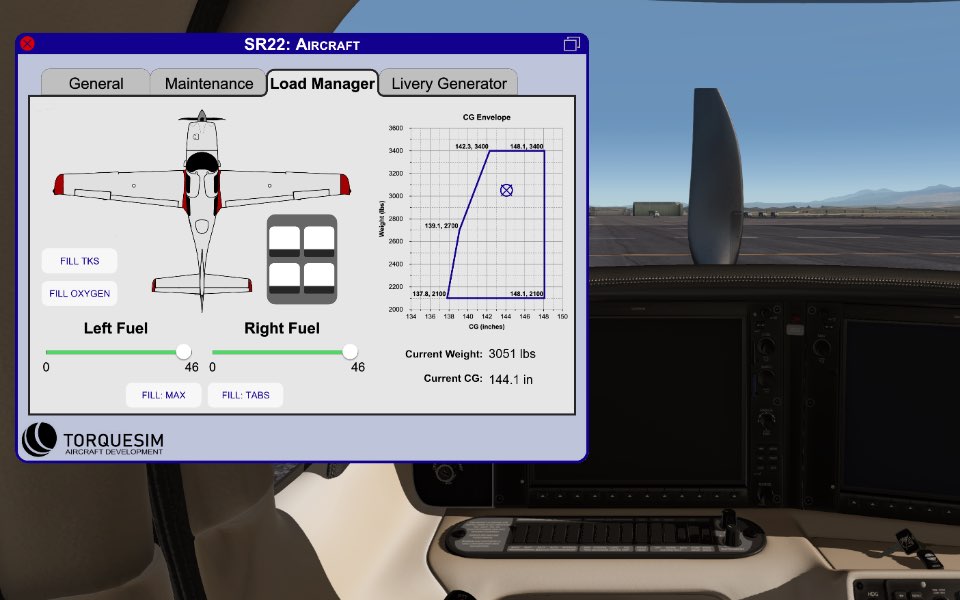Toggle the rear right seat occupant
Screen dimensions: 960x600
pos(319,279)
